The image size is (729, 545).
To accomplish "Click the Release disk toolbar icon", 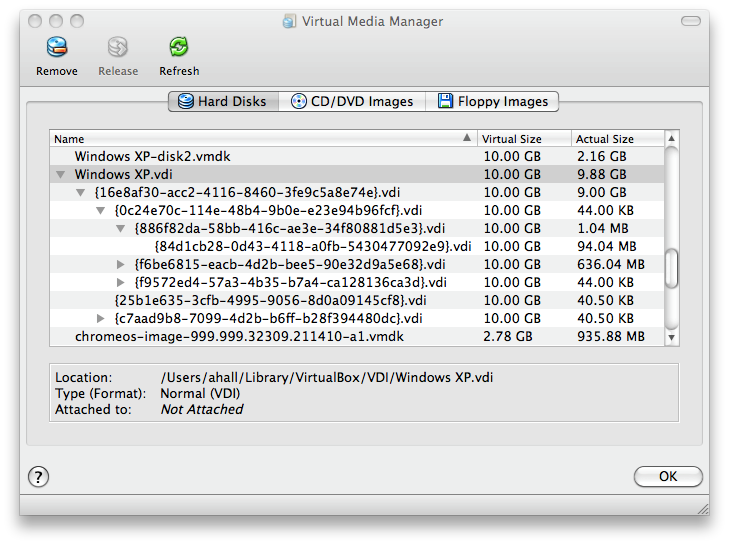I will click(x=118, y=47).
